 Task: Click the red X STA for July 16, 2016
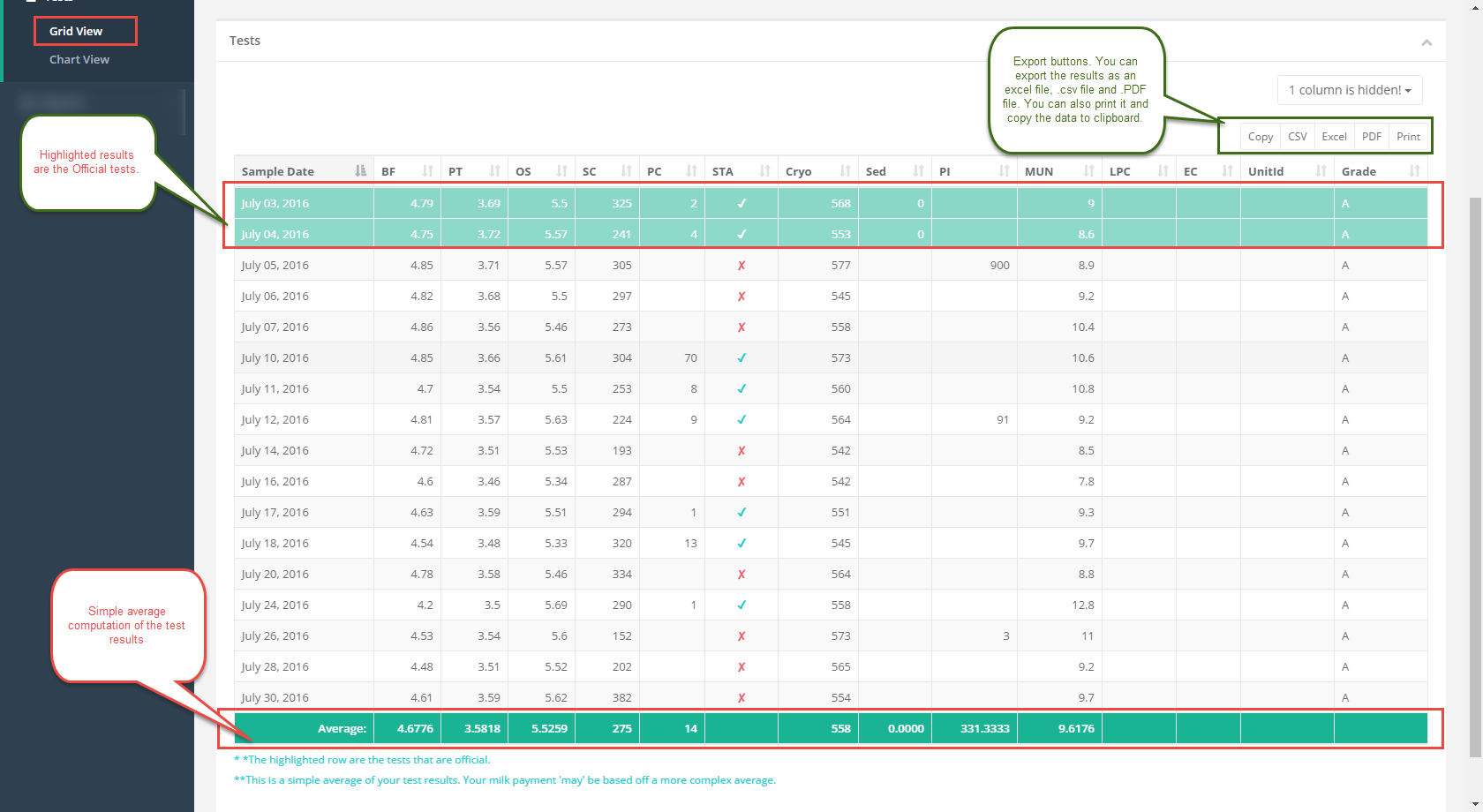[x=741, y=481]
